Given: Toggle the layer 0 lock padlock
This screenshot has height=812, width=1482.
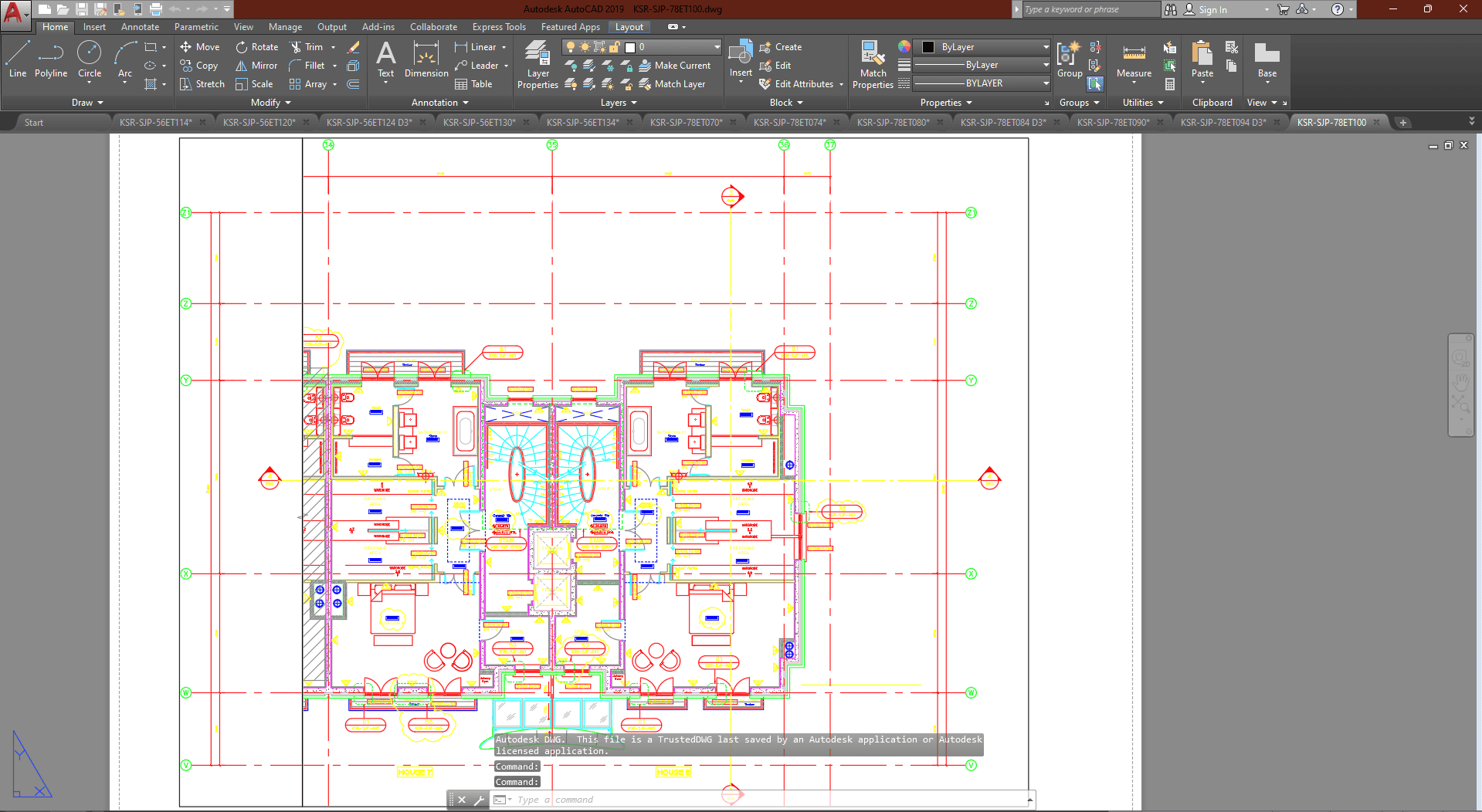Looking at the screenshot, I should pos(615,47).
